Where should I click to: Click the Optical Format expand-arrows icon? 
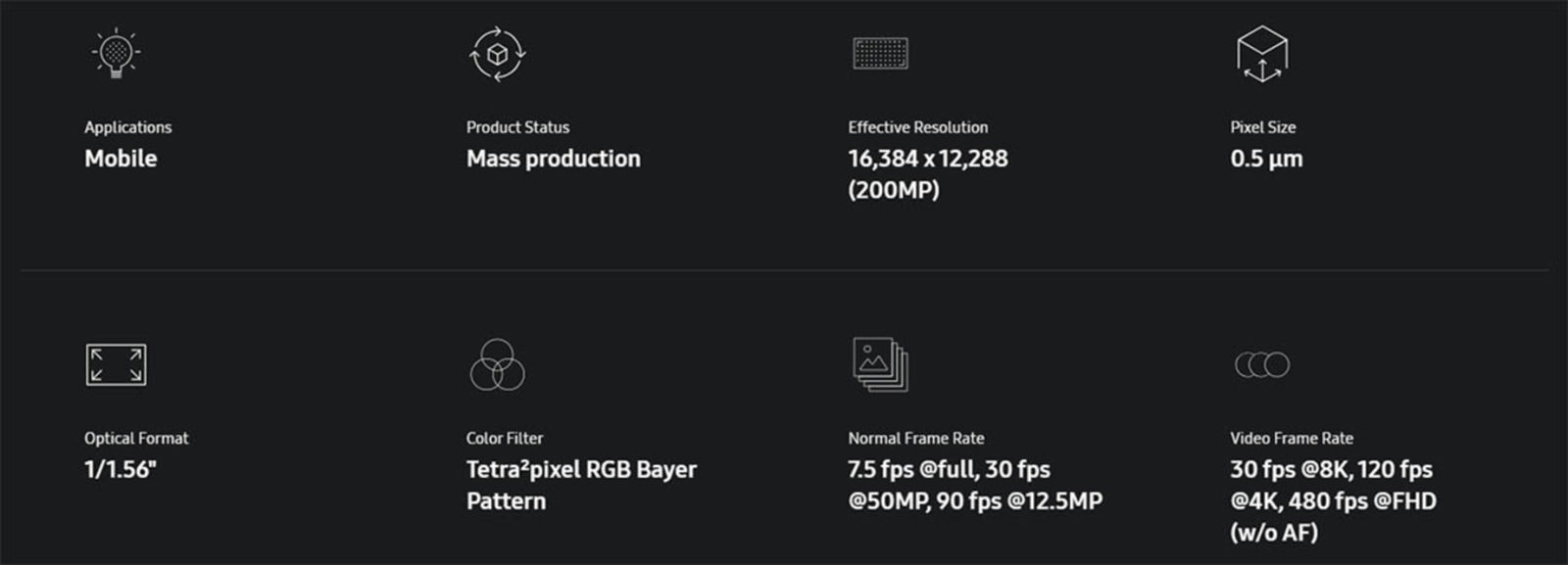[x=116, y=364]
